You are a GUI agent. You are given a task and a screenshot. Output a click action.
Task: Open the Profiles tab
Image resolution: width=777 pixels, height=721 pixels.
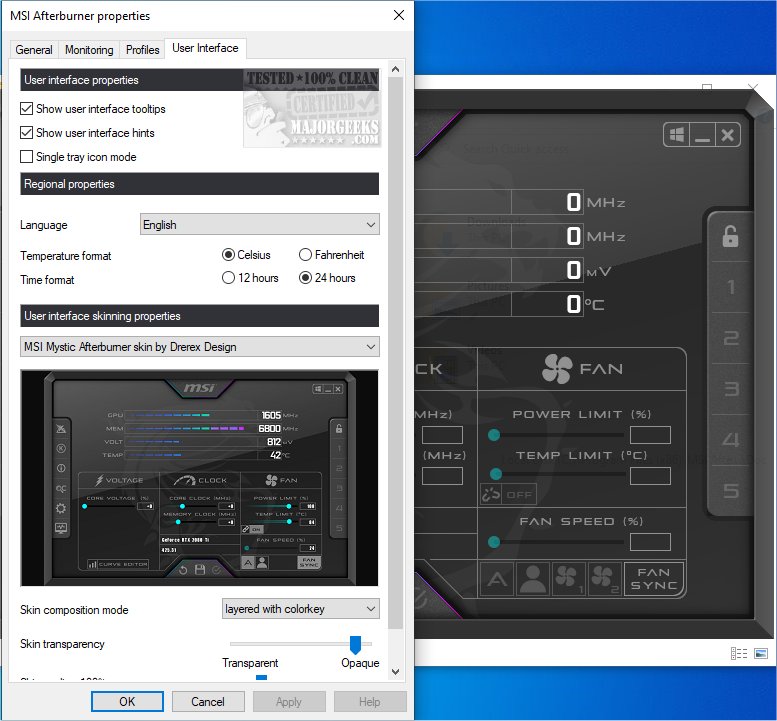[x=142, y=50]
